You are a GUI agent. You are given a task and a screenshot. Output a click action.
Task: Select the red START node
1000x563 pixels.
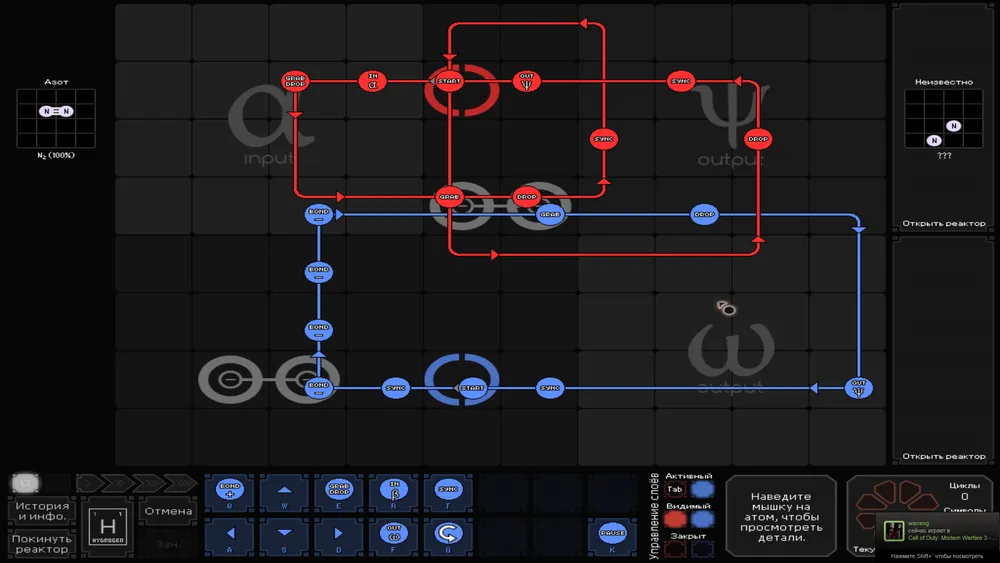[x=449, y=81]
